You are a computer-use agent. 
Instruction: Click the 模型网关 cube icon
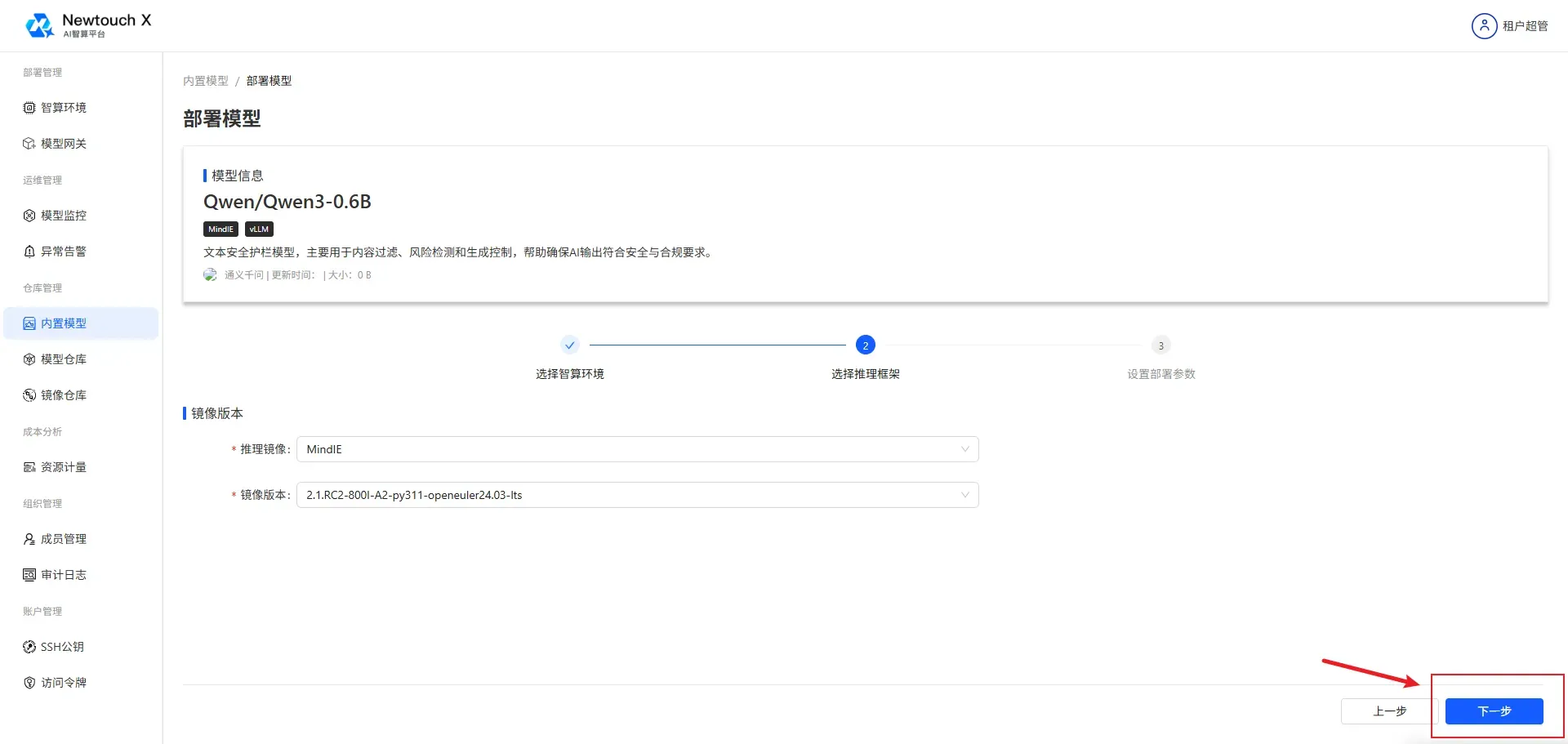click(x=29, y=144)
